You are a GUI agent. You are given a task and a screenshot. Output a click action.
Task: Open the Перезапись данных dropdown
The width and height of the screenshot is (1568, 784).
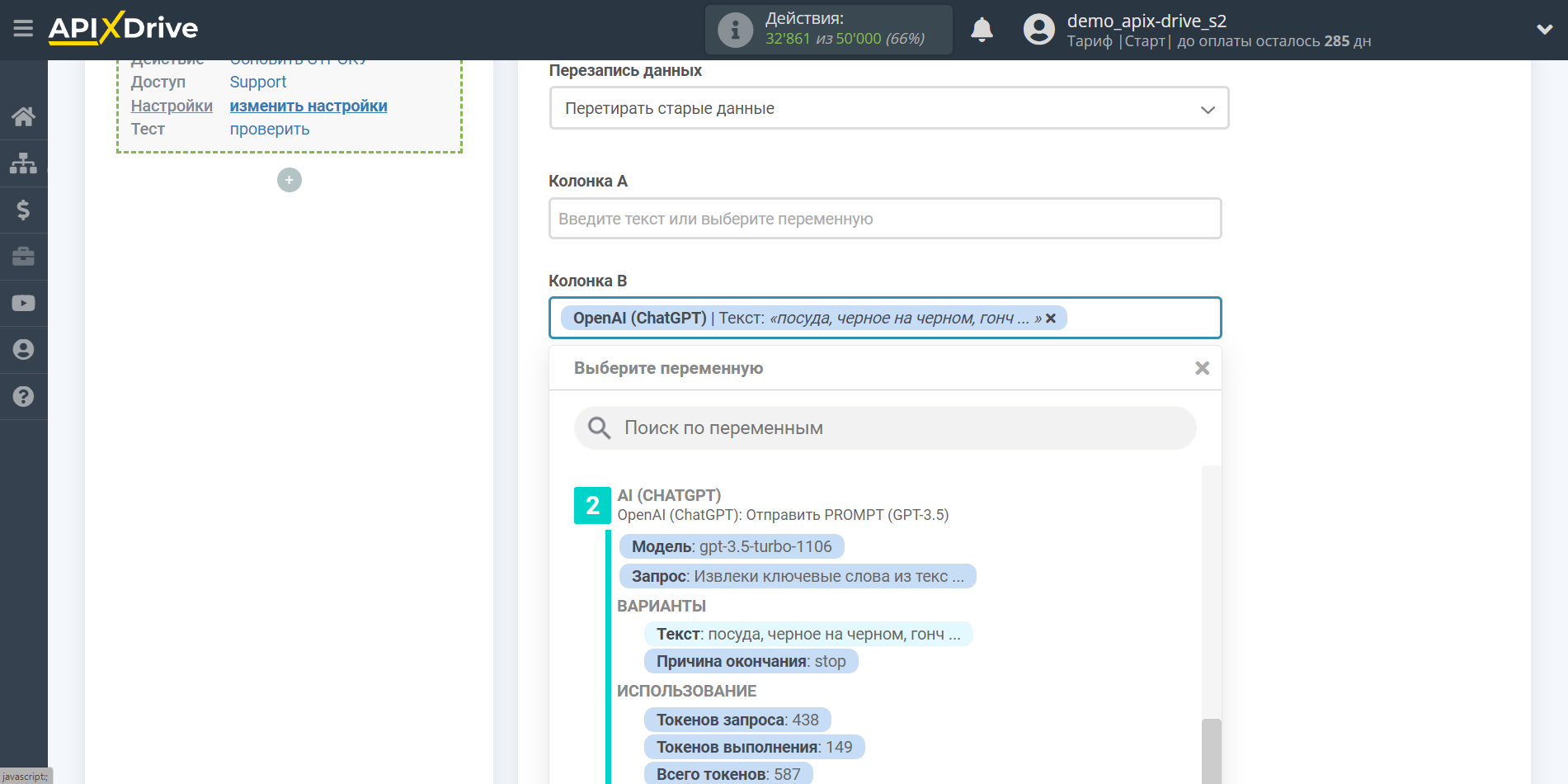pyautogui.click(x=889, y=108)
